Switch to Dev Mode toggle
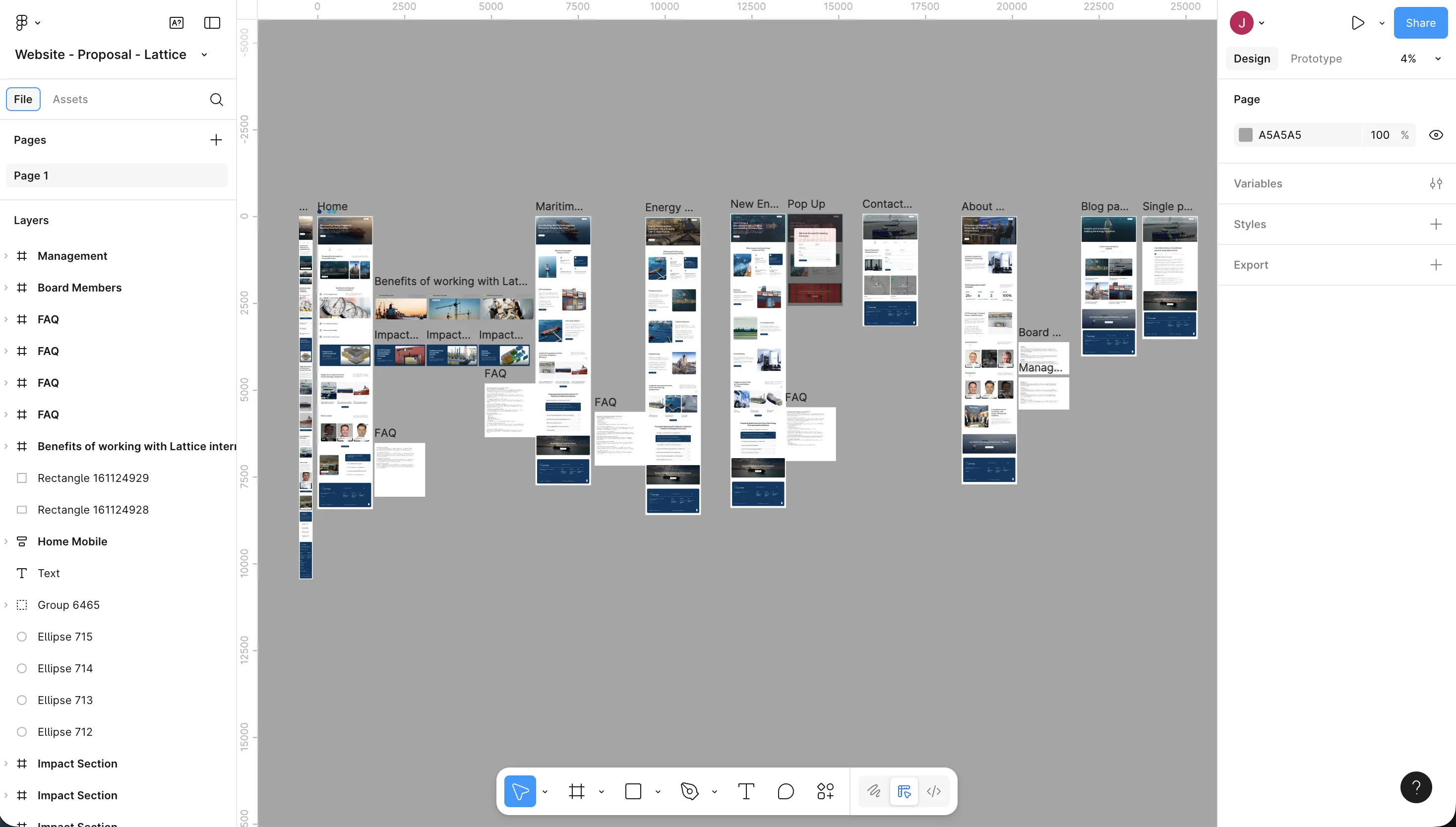The image size is (1456, 827). pyautogui.click(x=933, y=791)
